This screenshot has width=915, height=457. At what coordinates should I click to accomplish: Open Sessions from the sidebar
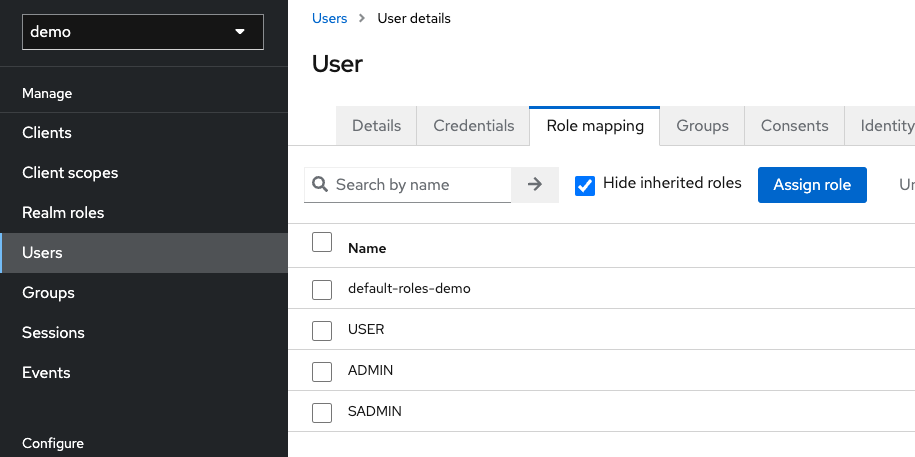[53, 333]
